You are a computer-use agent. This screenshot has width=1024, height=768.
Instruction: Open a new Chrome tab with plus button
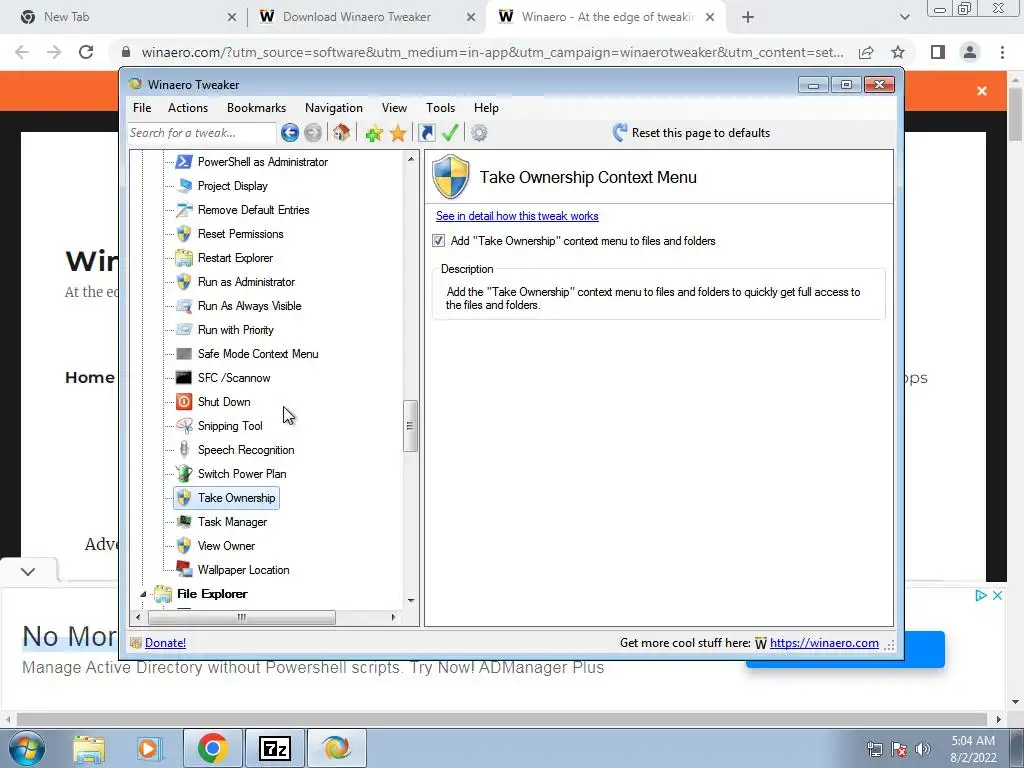point(748,17)
